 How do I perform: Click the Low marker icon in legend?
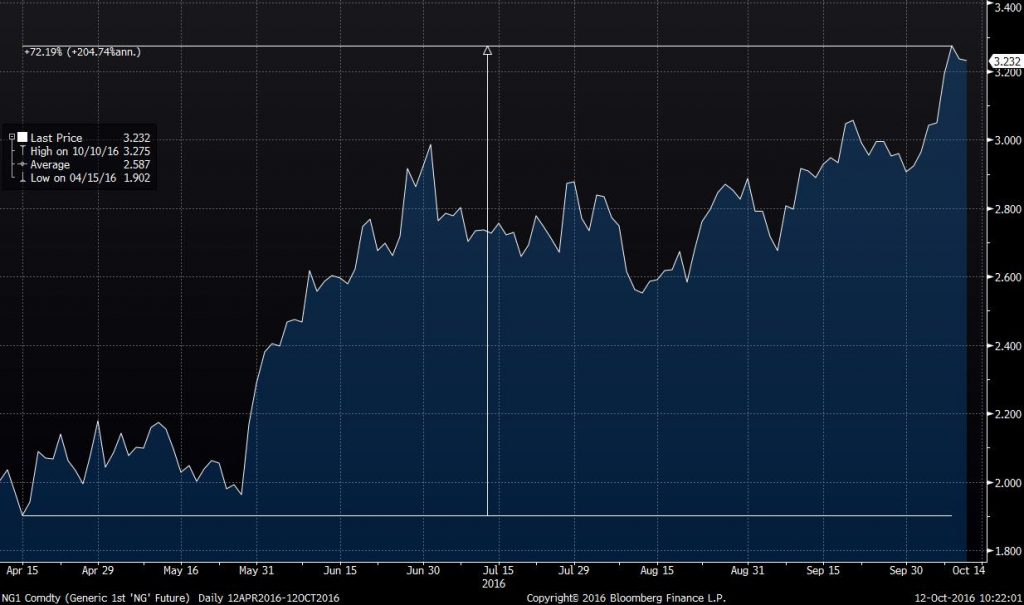pos(21,177)
